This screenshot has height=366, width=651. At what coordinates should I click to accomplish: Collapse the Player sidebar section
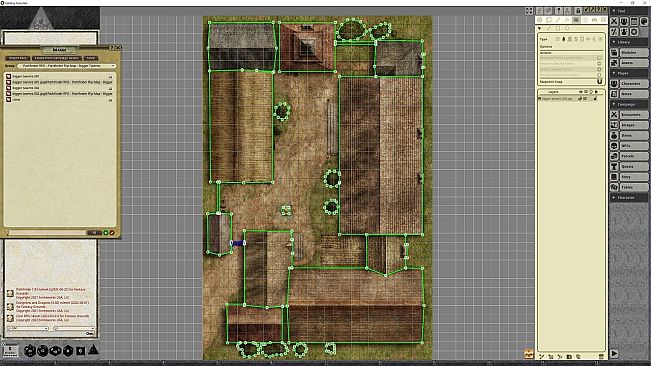point(629,73)
